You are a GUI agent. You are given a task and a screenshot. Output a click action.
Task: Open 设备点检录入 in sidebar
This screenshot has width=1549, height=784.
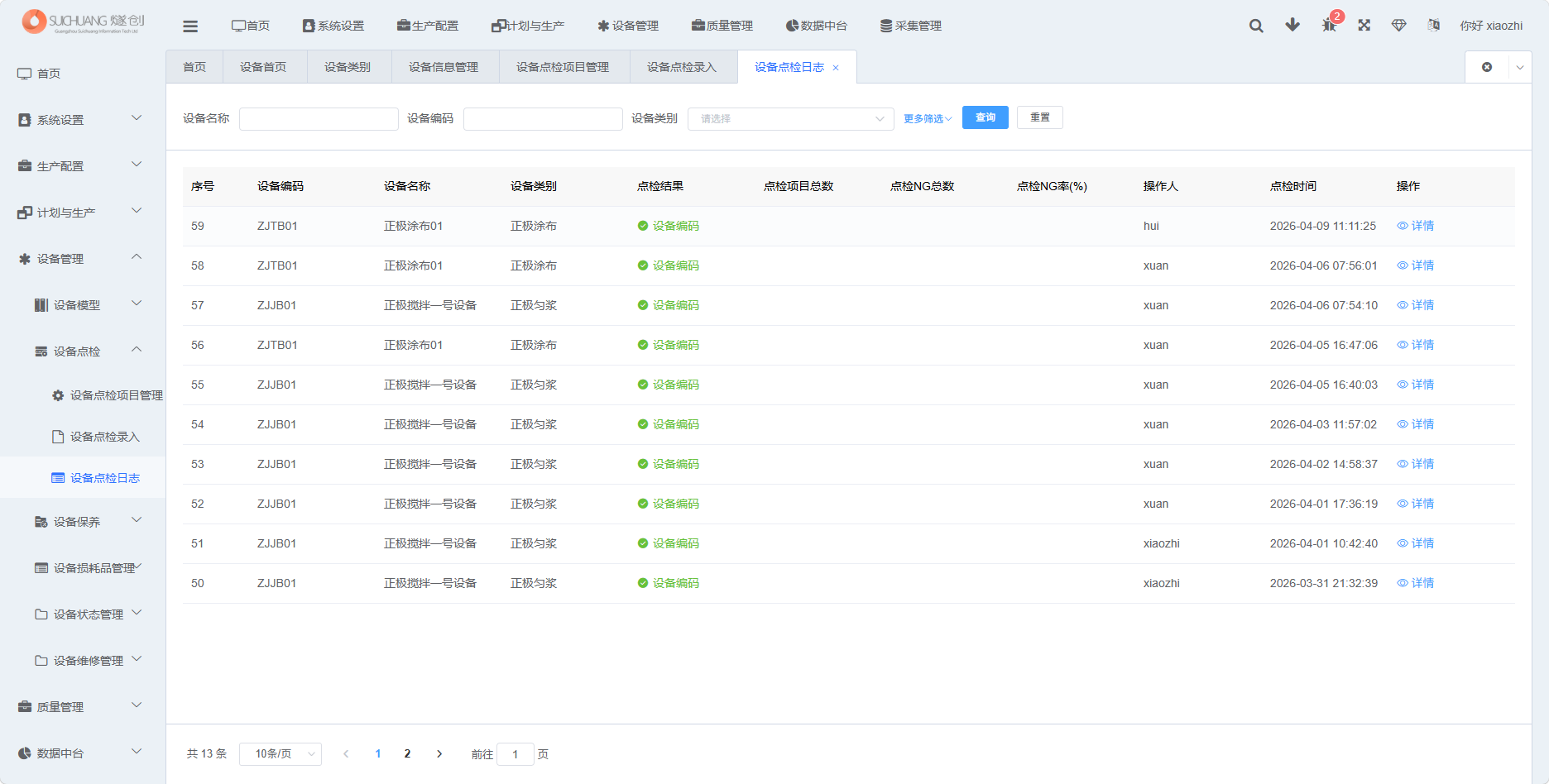83,437
